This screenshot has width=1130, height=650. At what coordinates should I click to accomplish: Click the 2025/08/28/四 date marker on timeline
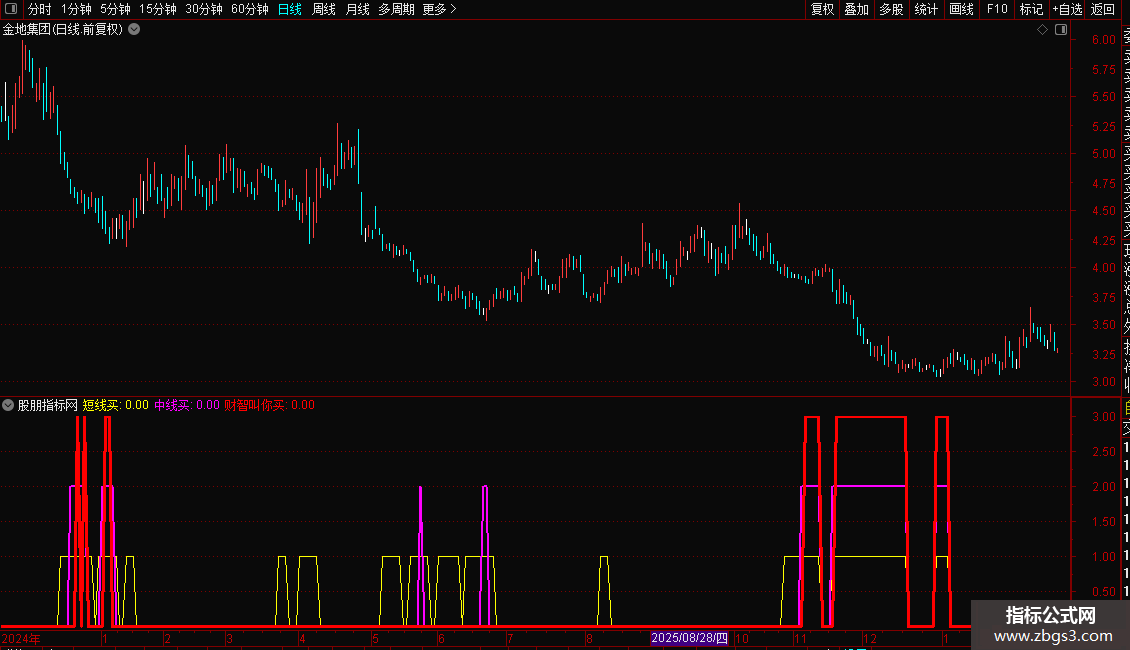click(689, 638)
